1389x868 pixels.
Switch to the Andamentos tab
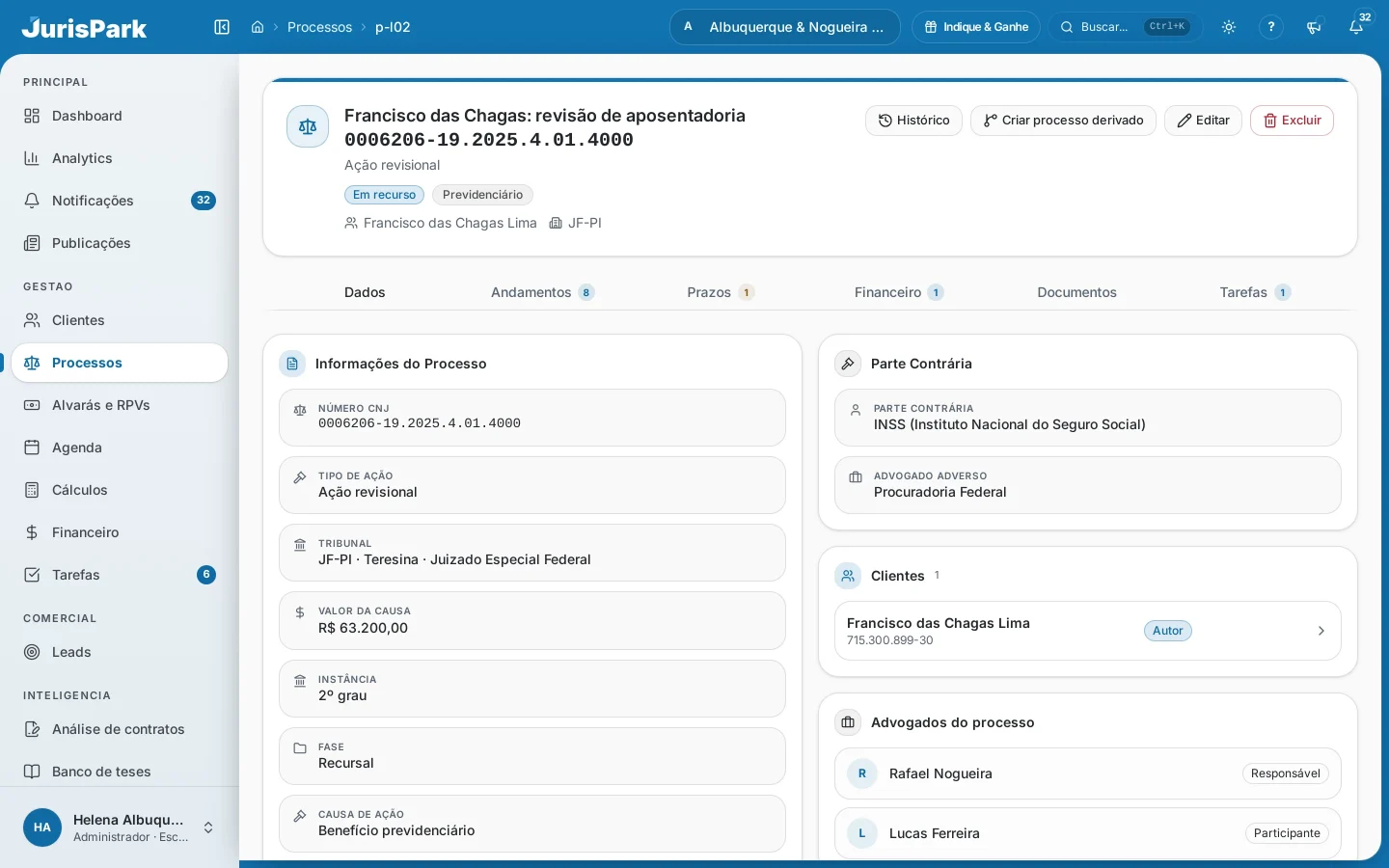[542, 292]
